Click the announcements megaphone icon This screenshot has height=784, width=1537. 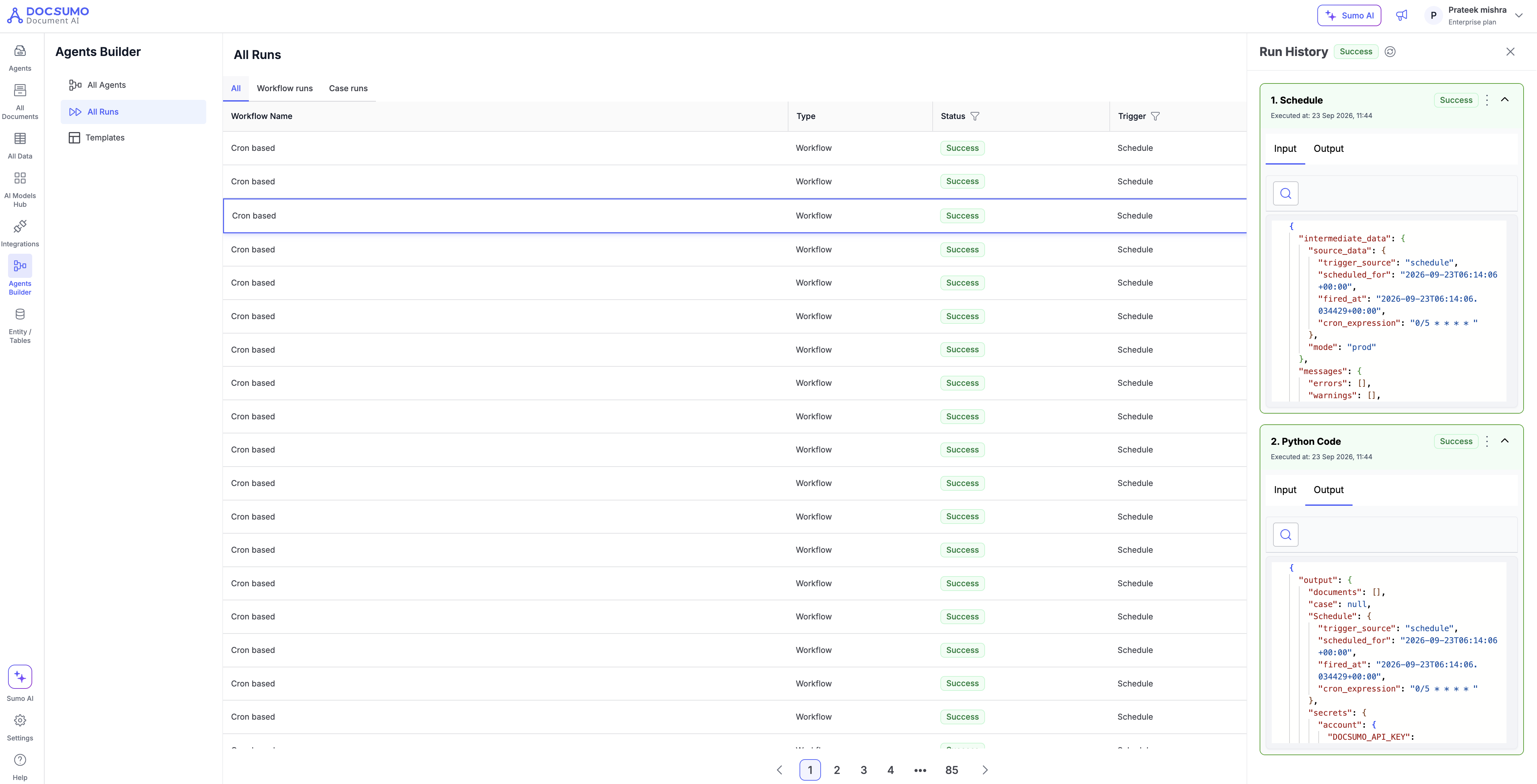tap(1402, 15)
